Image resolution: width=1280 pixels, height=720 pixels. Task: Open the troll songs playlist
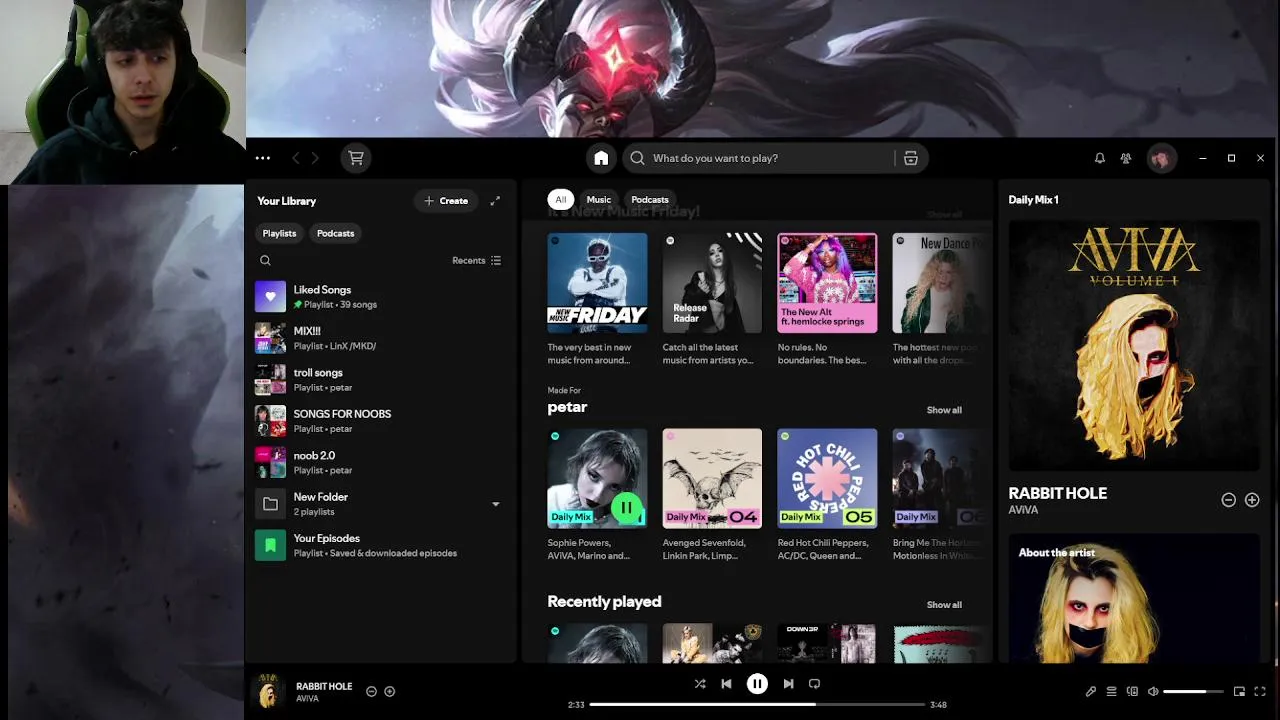click(380, 380)
